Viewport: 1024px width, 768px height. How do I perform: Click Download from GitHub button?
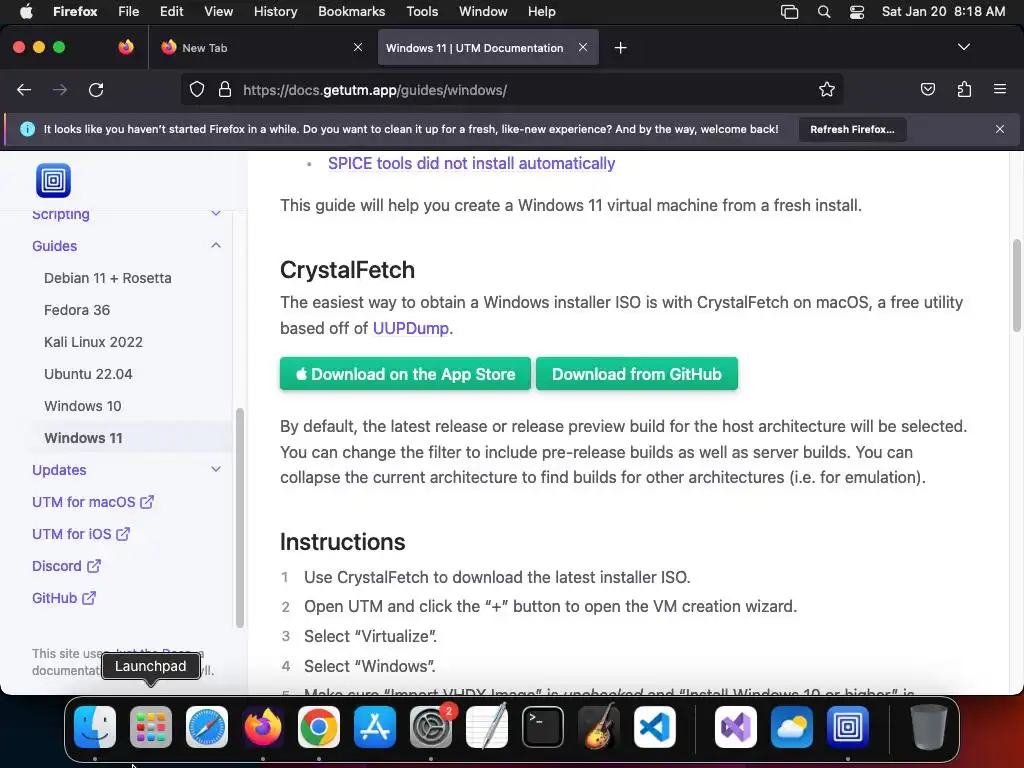pyautogui.click(x=637, y=374)
